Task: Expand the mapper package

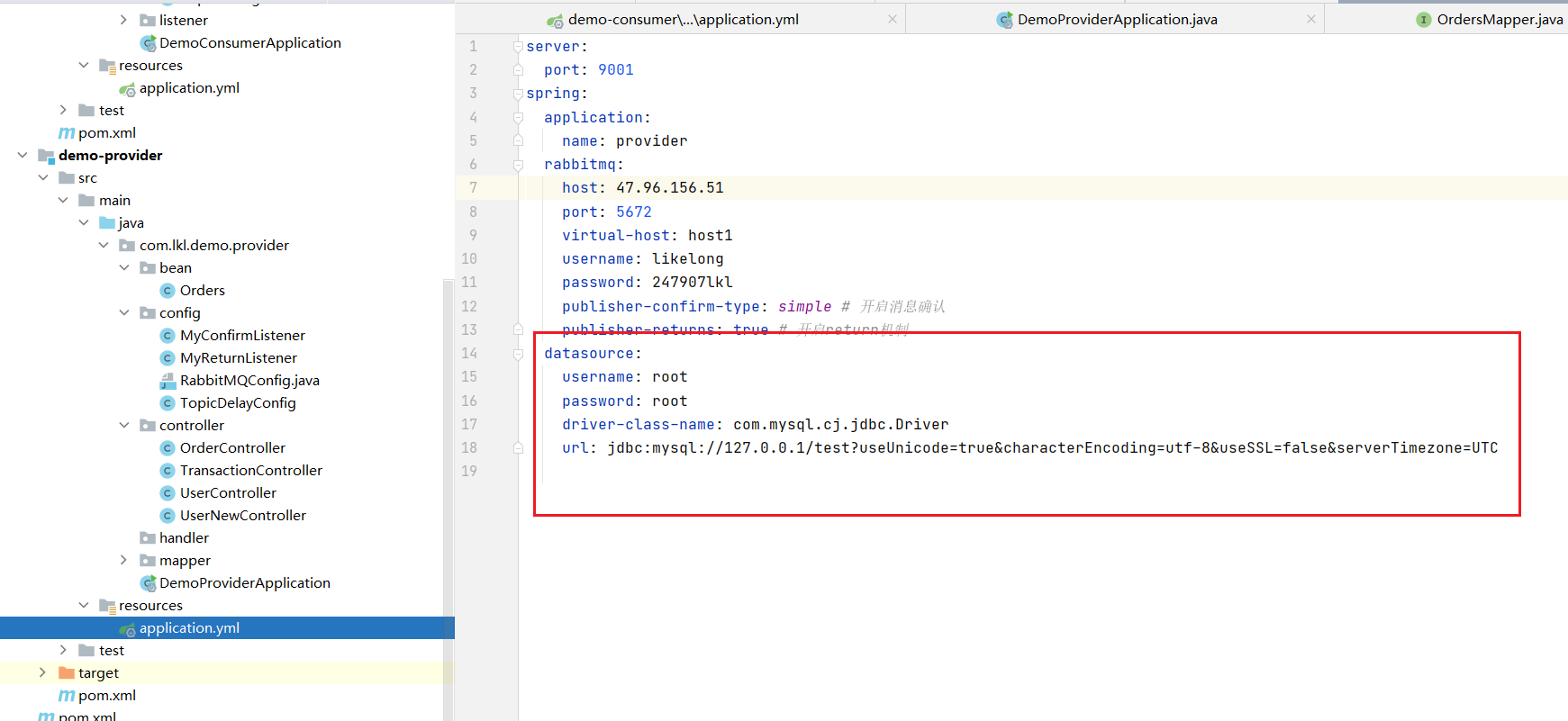Action: [x=124, y=561]
